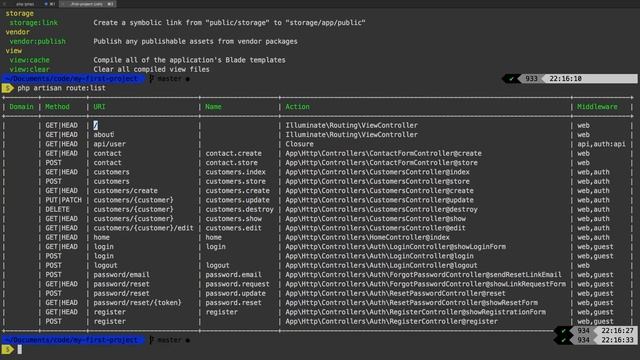Click the 'api,auth:api' middleware cell
The height and width of the screenshot is (360, 640).
[x=601, y=144]
